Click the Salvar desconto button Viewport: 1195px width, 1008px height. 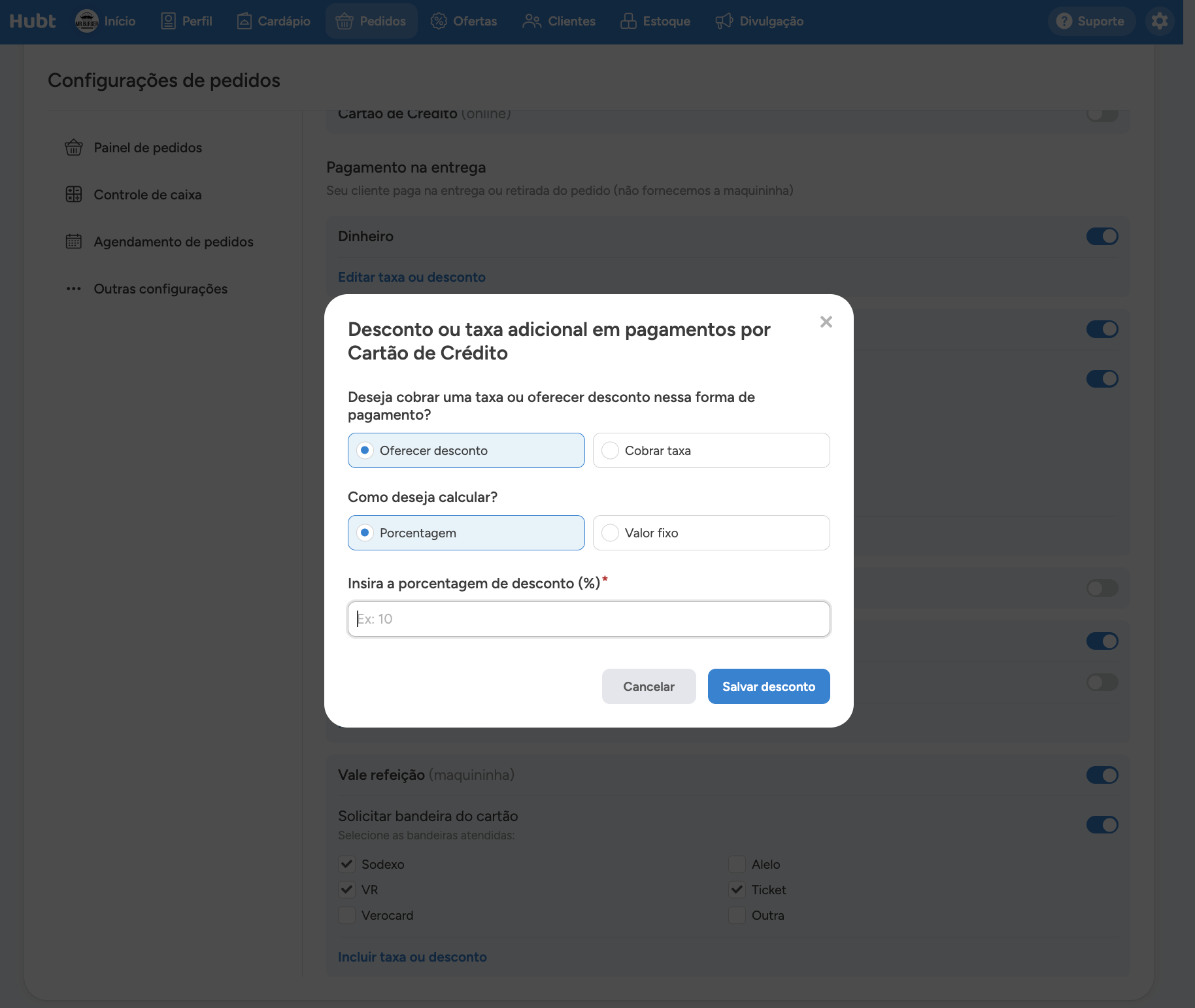click(769, 686)
